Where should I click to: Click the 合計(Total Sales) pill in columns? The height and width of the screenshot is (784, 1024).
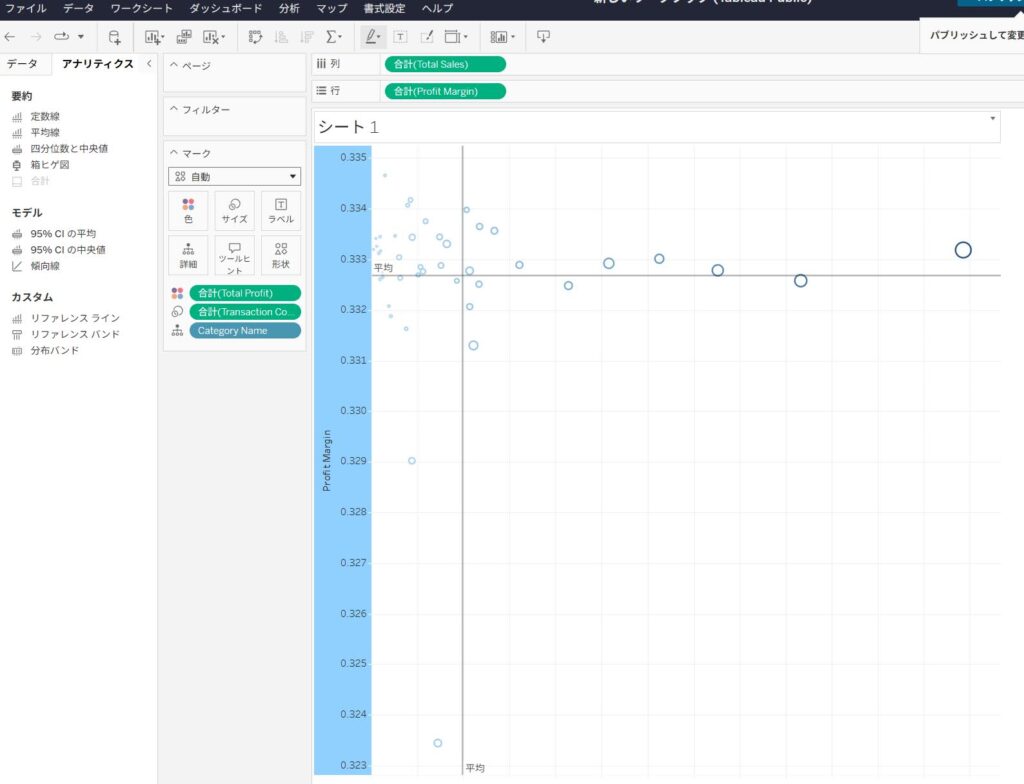444,64
